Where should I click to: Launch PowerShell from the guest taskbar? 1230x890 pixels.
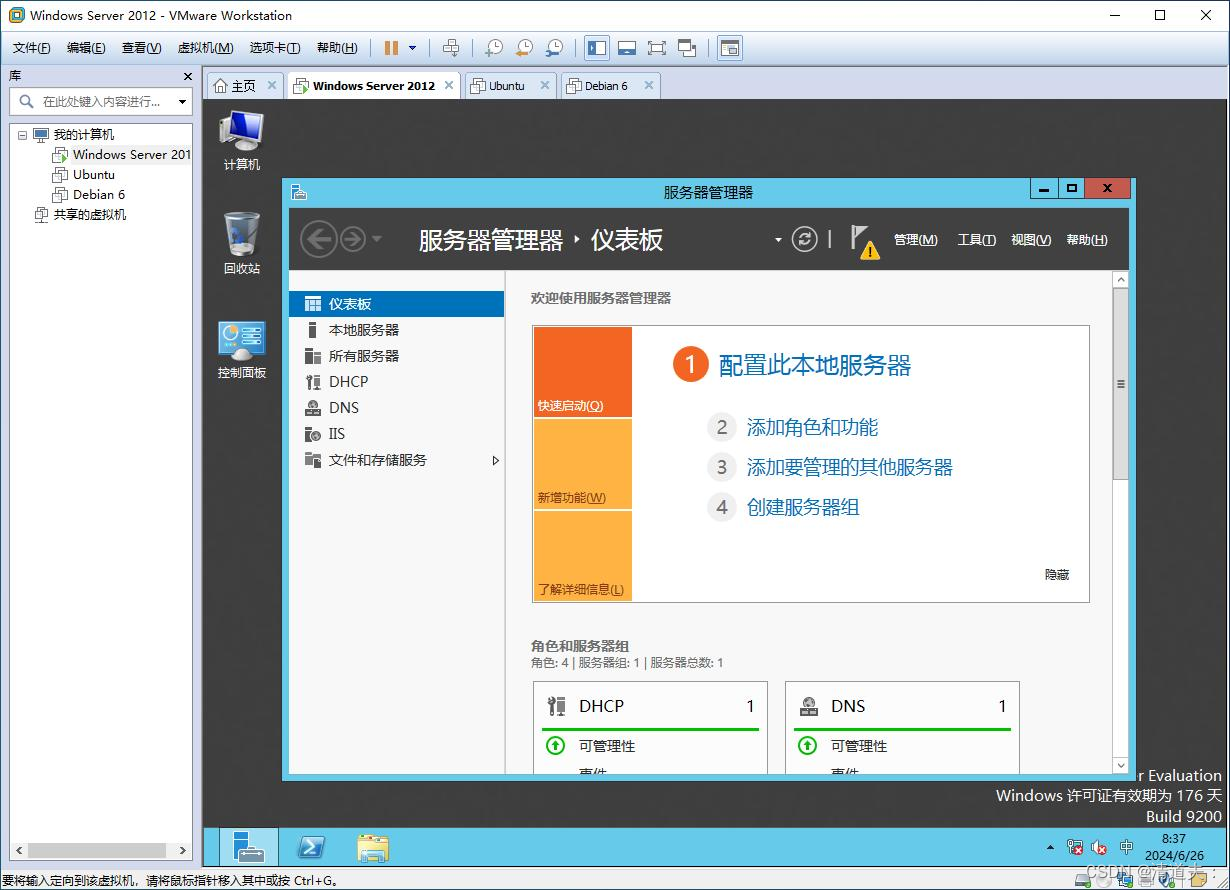311,847
